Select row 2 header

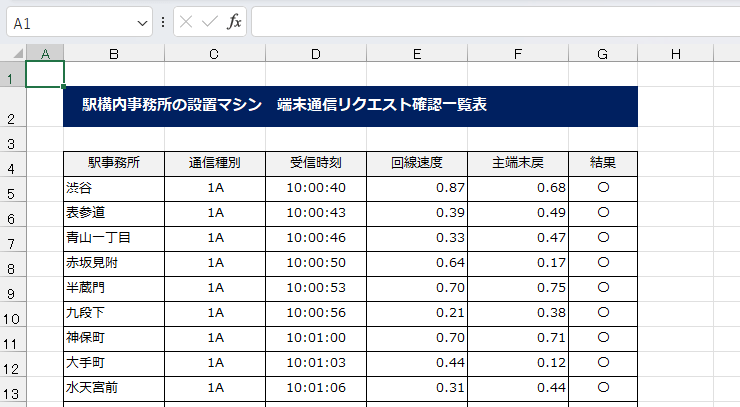pos(13,107)
